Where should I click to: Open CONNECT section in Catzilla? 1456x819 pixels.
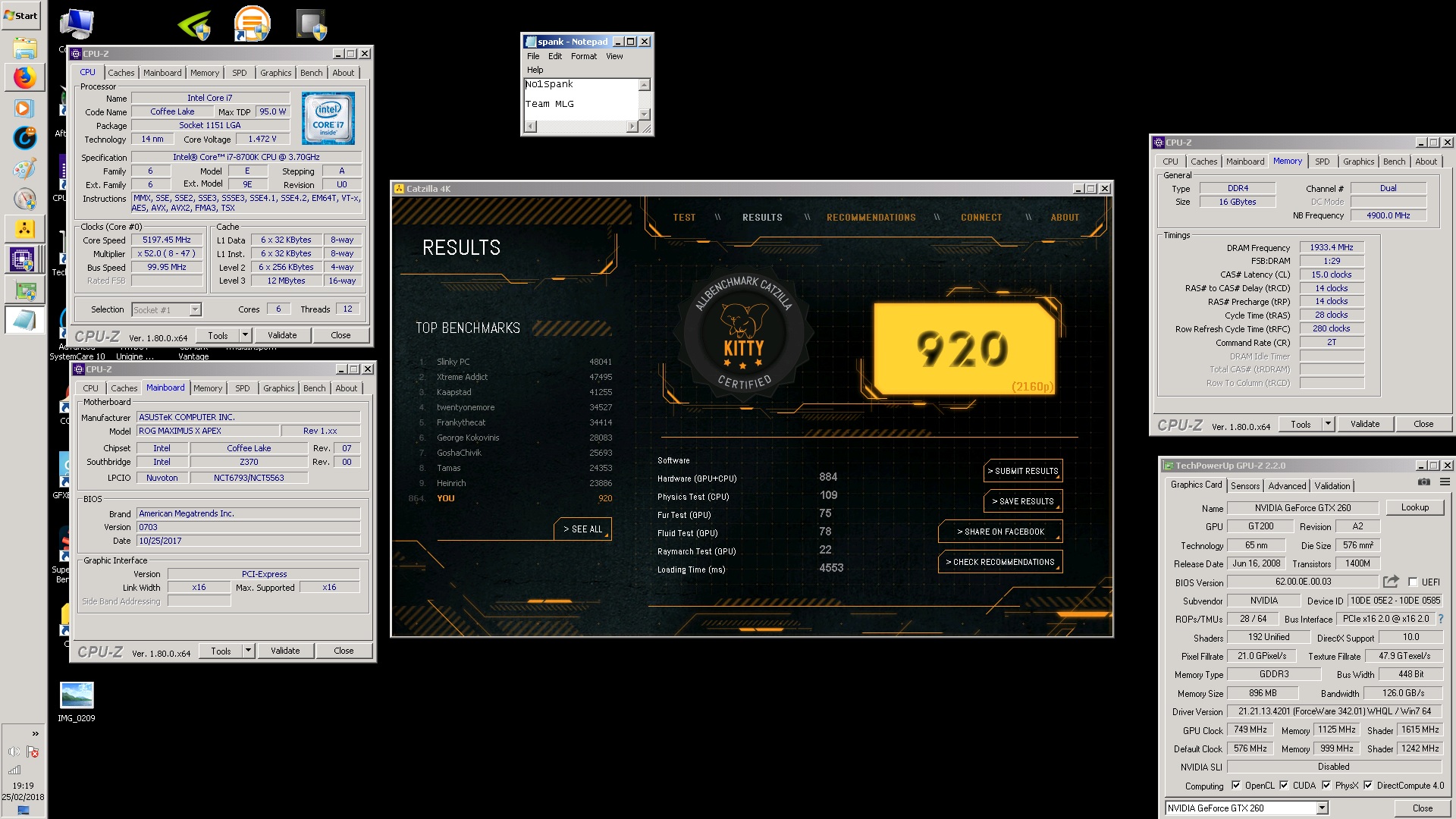pyautogui.click(x=981, y=218)
